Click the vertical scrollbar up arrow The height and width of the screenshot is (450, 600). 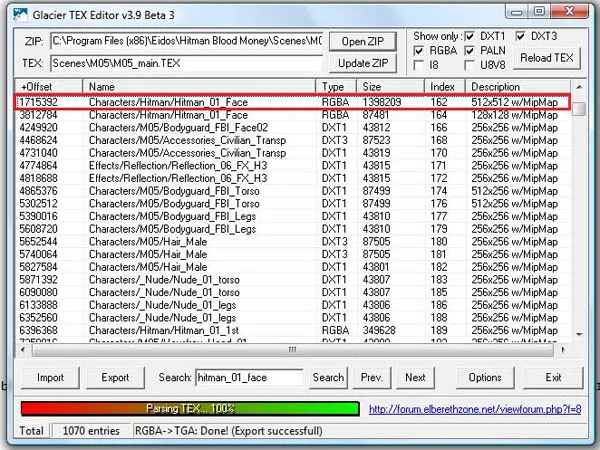579,87
